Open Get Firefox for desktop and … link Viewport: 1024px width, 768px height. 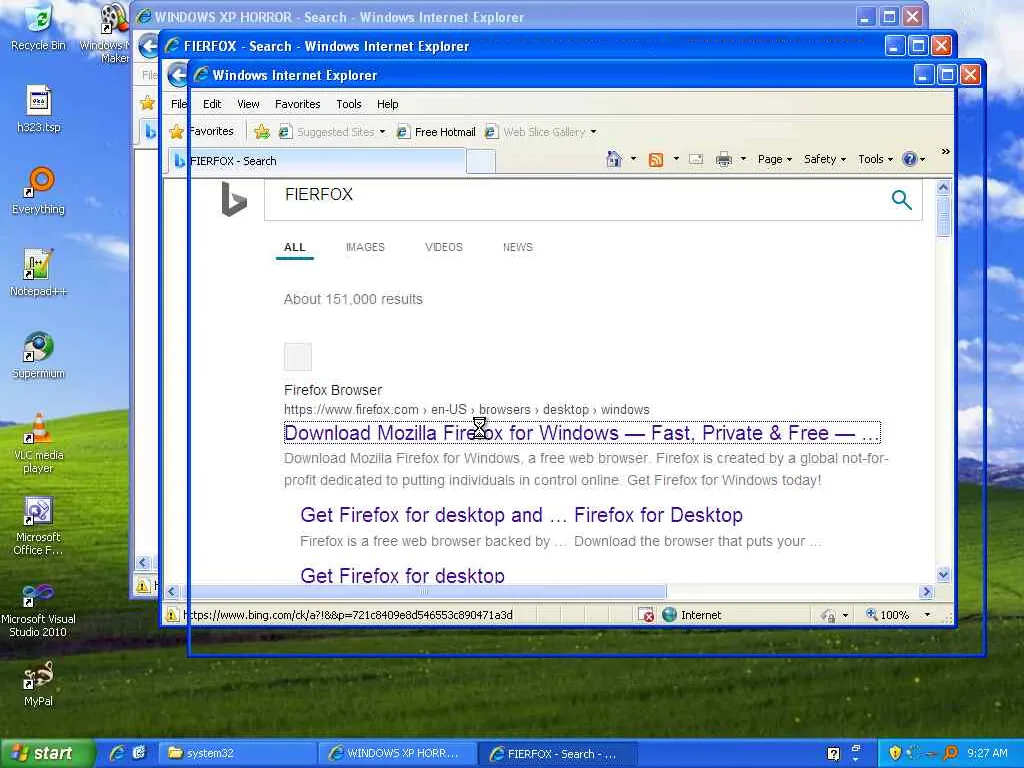click(434, 515)
